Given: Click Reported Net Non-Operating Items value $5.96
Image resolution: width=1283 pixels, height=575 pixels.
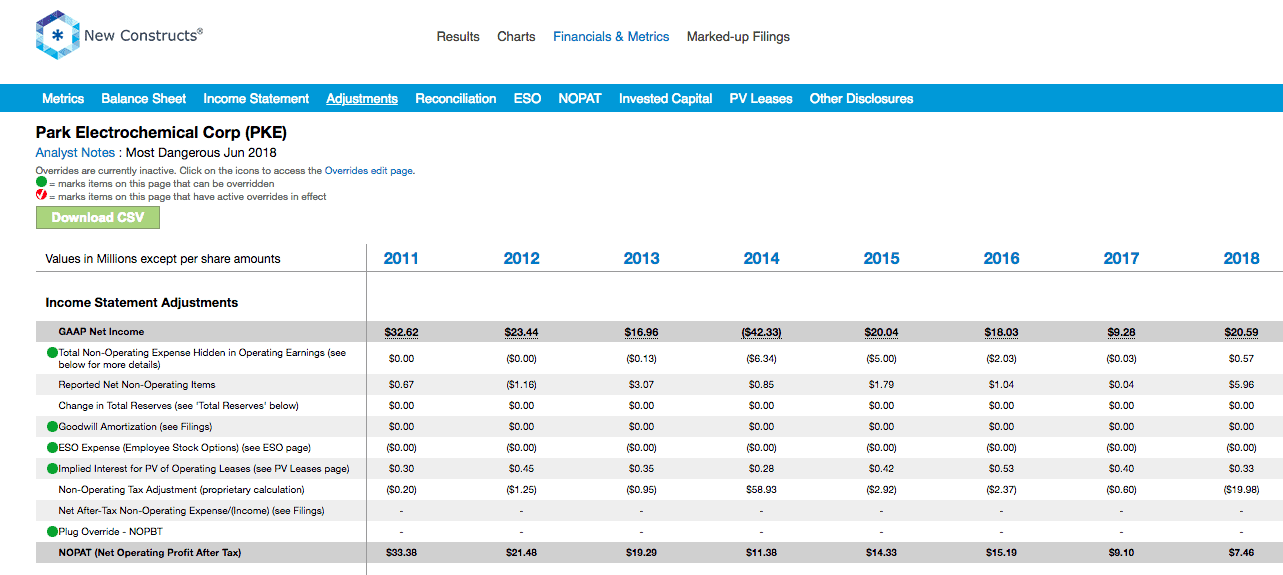Looking at the screenshot, I should pos(1241,385).
